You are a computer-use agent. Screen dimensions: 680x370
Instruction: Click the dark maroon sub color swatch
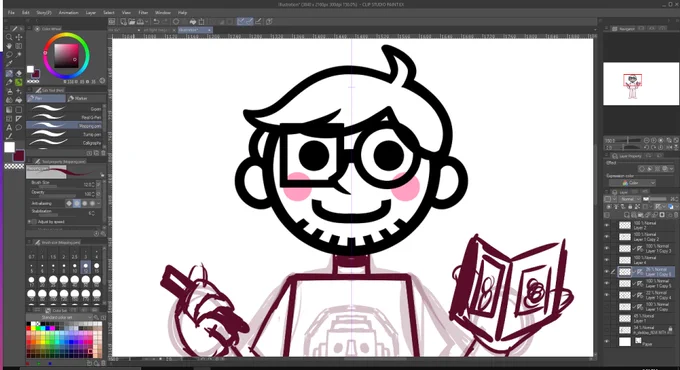19,155
